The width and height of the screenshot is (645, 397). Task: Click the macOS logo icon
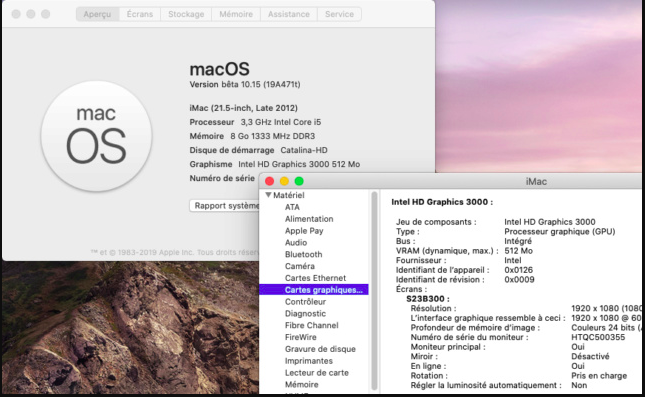pyautogui.click(x=96, y=136)
